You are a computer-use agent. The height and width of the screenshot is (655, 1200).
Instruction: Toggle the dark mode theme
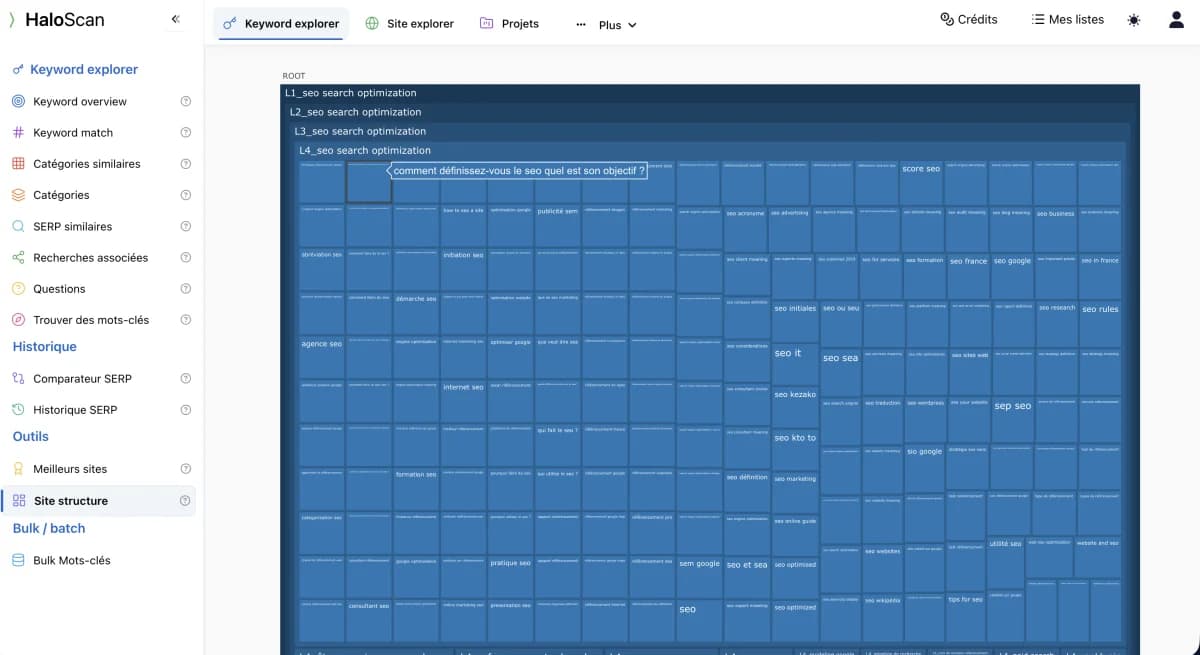coord(1133,19)
